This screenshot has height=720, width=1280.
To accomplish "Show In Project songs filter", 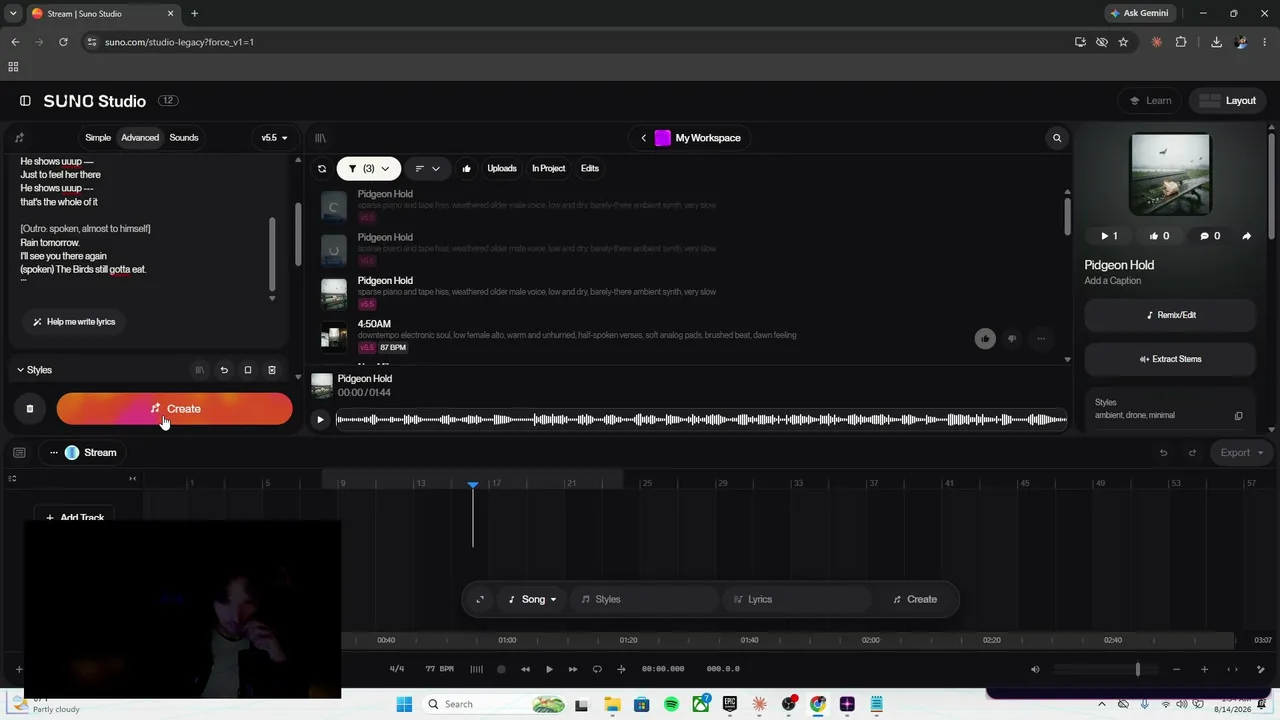I will [549, 169].
